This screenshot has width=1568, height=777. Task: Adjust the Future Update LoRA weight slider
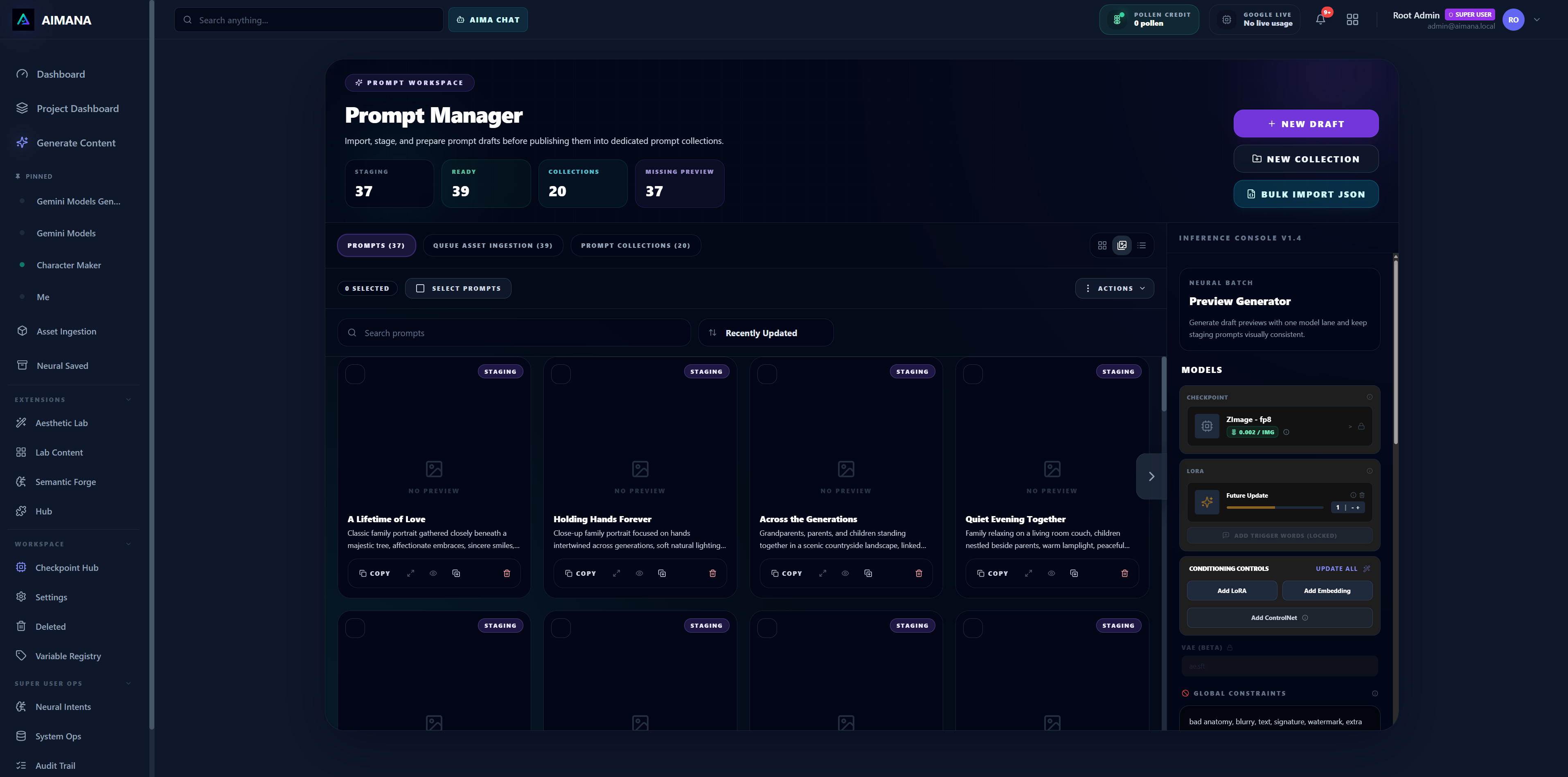pos(1275,508)
